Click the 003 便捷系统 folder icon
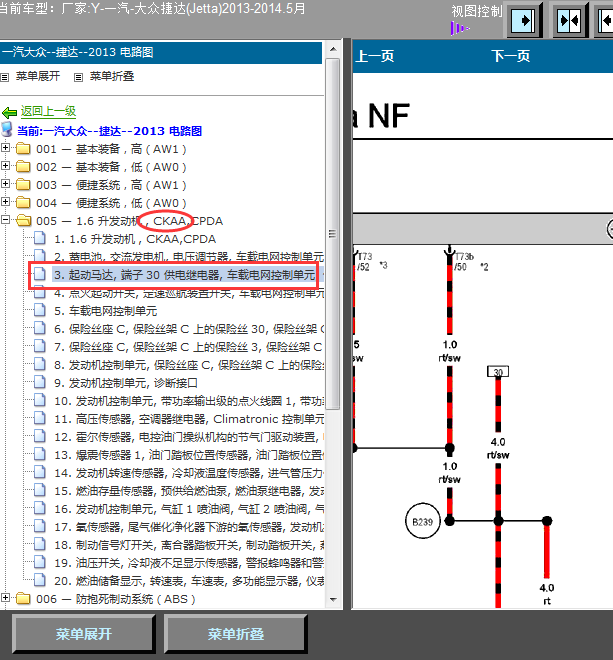The height and width of the screenshot is (660, 613). [x=23, y=184]
